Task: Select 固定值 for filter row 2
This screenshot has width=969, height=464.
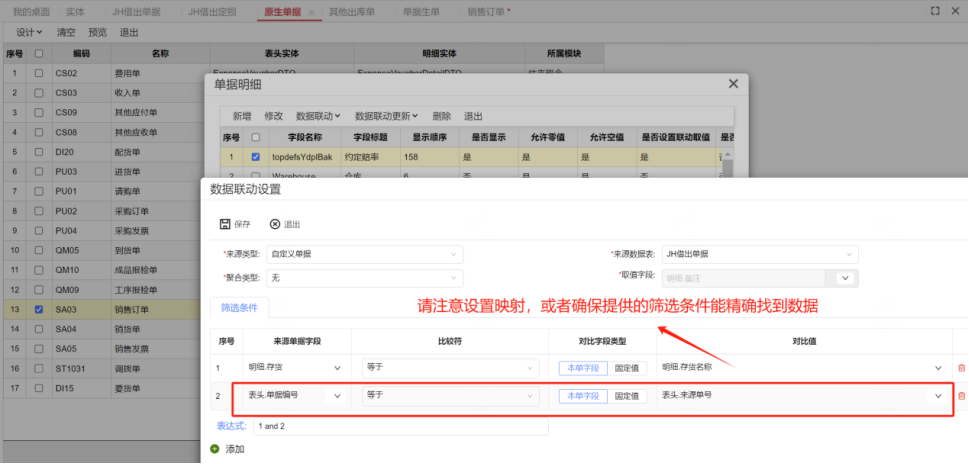Action: (627, 396)
